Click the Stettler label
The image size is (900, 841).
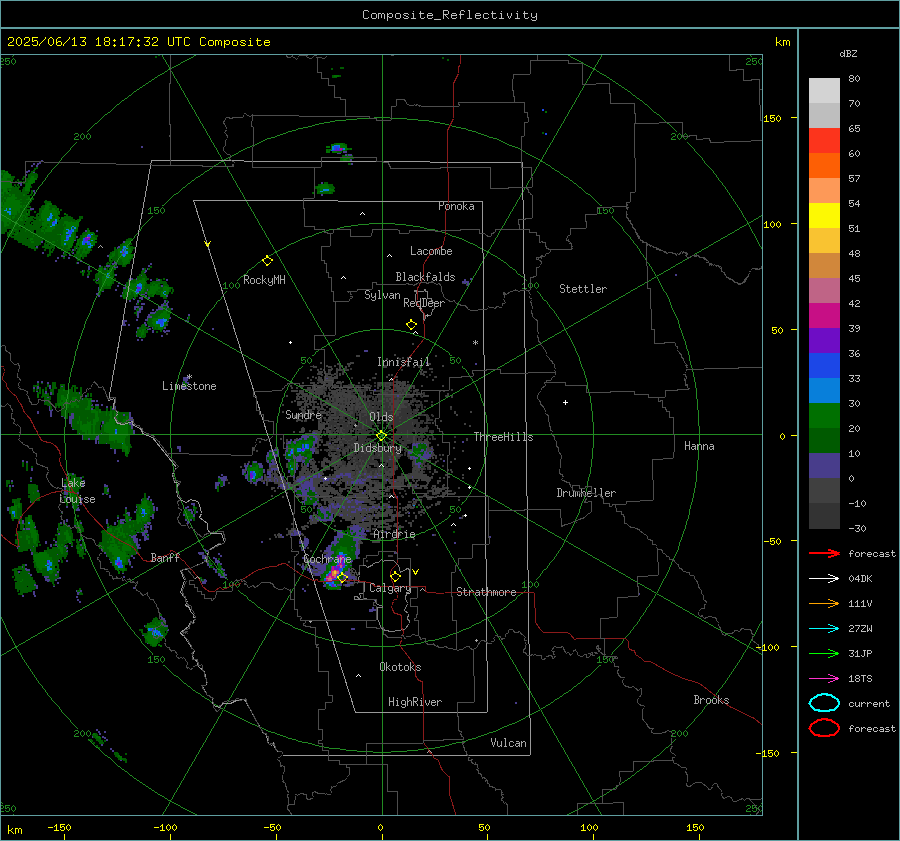pos(583,289)
